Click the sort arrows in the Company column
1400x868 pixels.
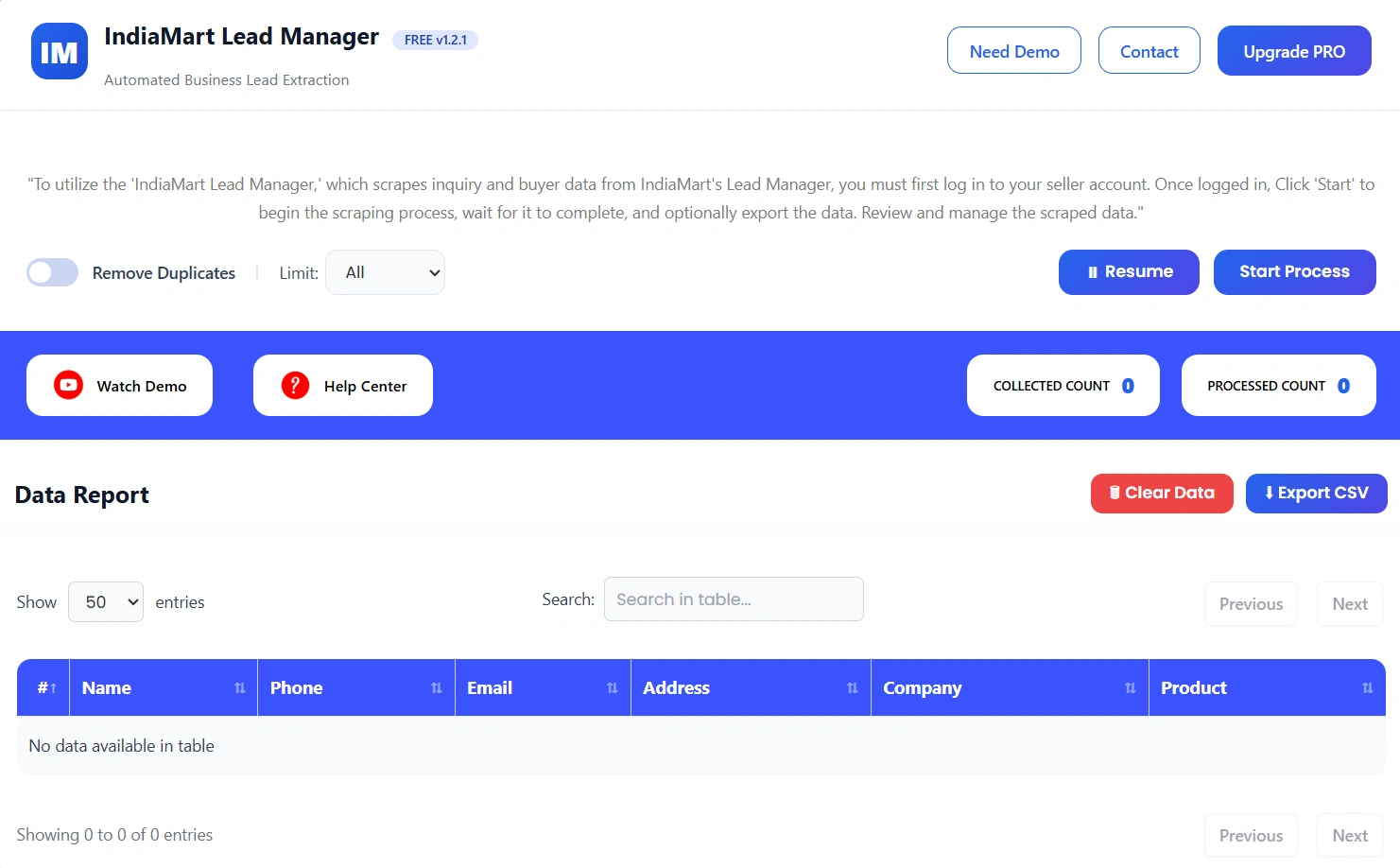1131,688
